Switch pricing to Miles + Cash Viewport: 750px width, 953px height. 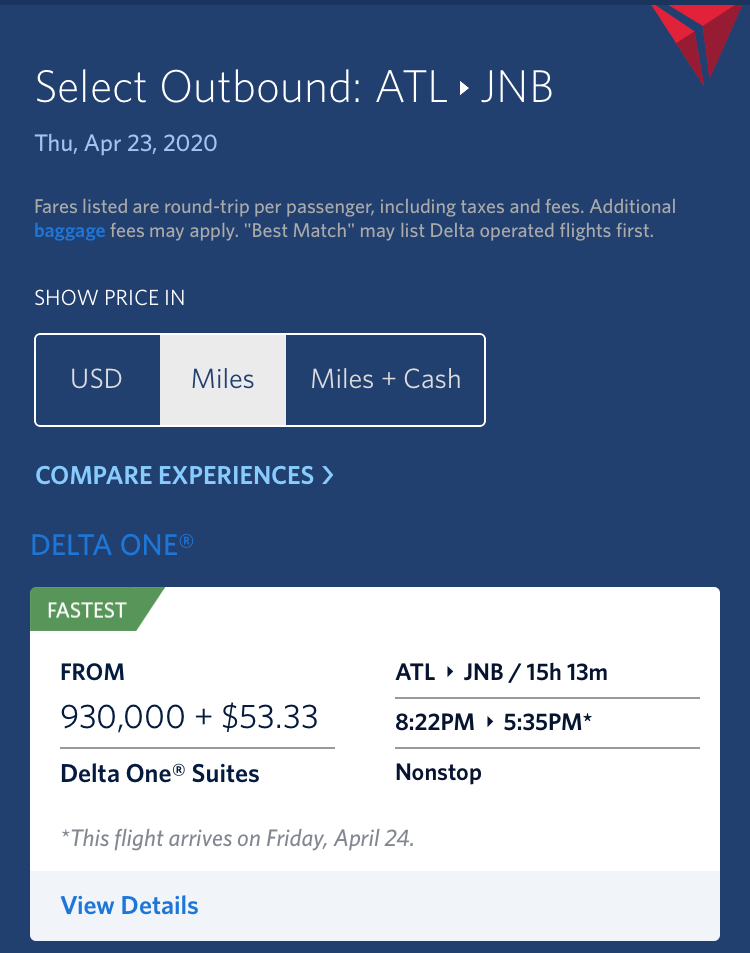tap(385, 379)
